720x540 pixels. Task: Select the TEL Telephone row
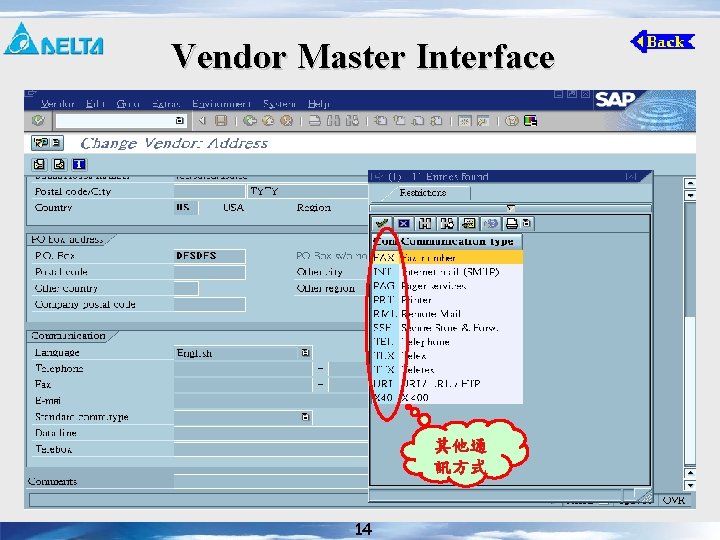[x=447, y=342]
